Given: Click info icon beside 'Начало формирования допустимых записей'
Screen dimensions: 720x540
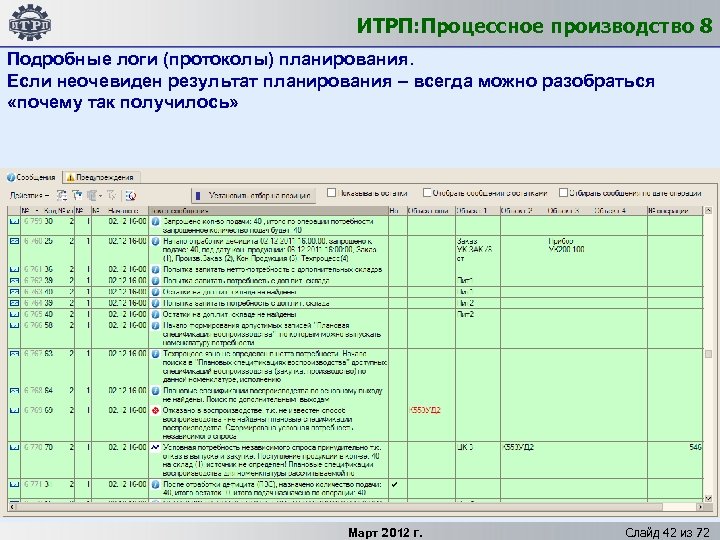Looking at the screenshot, I should 156,326.
